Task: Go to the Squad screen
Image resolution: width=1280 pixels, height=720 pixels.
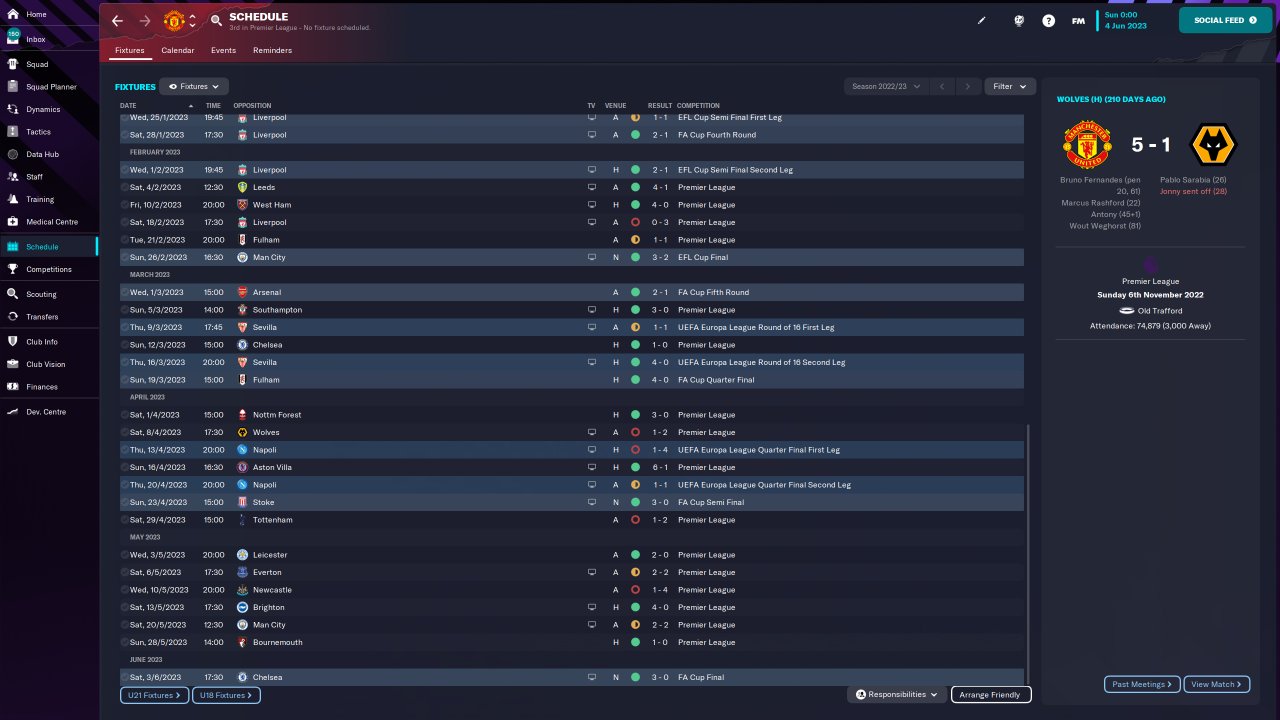Action: [x=37, y=64]
